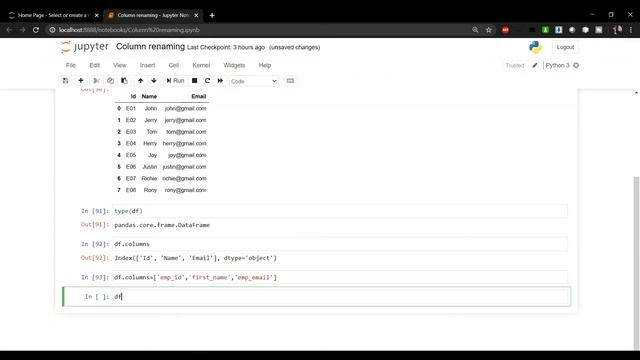Click the red adblock extension icon
Viewport: 640px width, 360px height.
tap(505, 30)
